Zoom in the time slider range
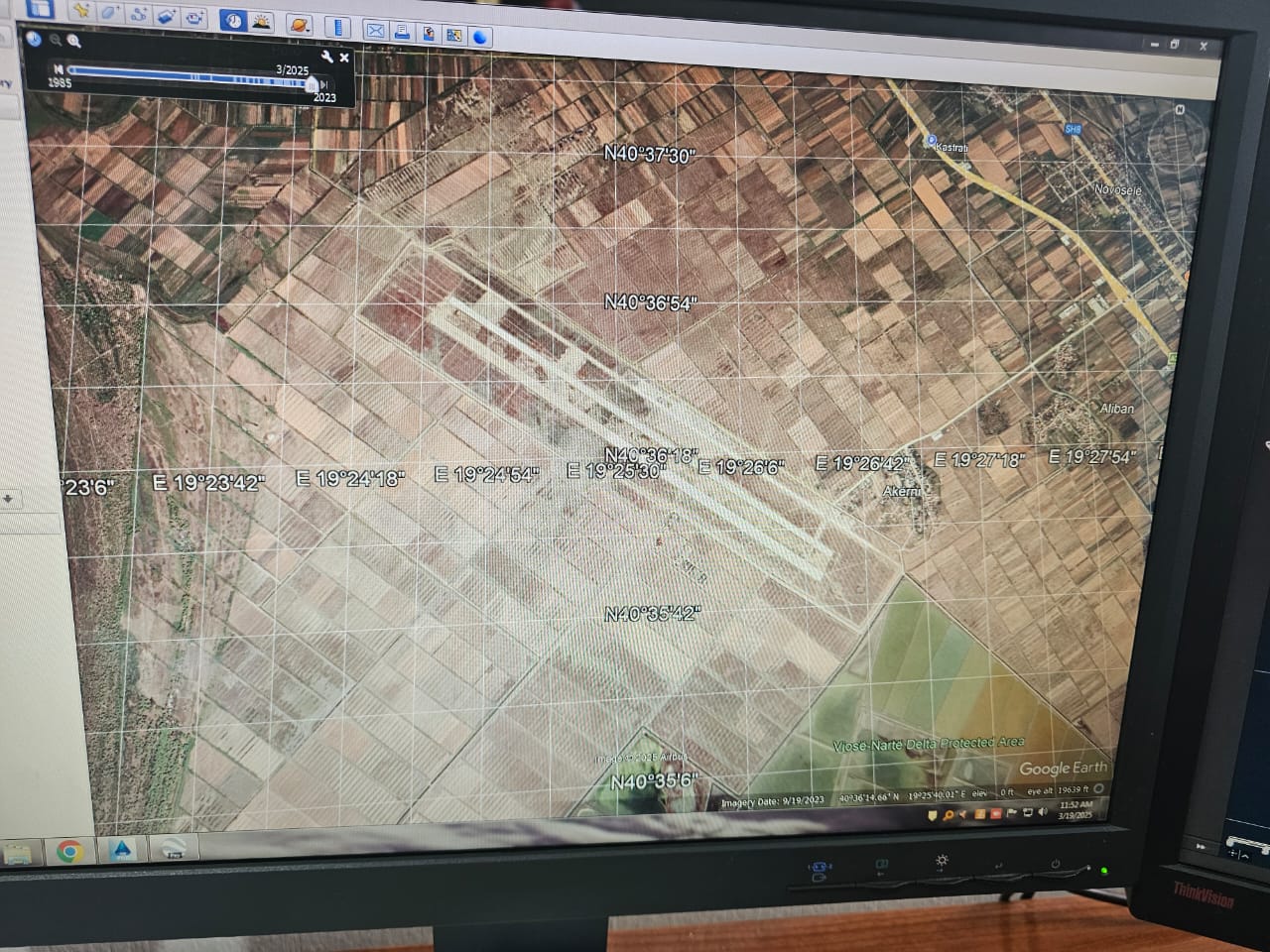1270x952 pixels. [74, 42]
